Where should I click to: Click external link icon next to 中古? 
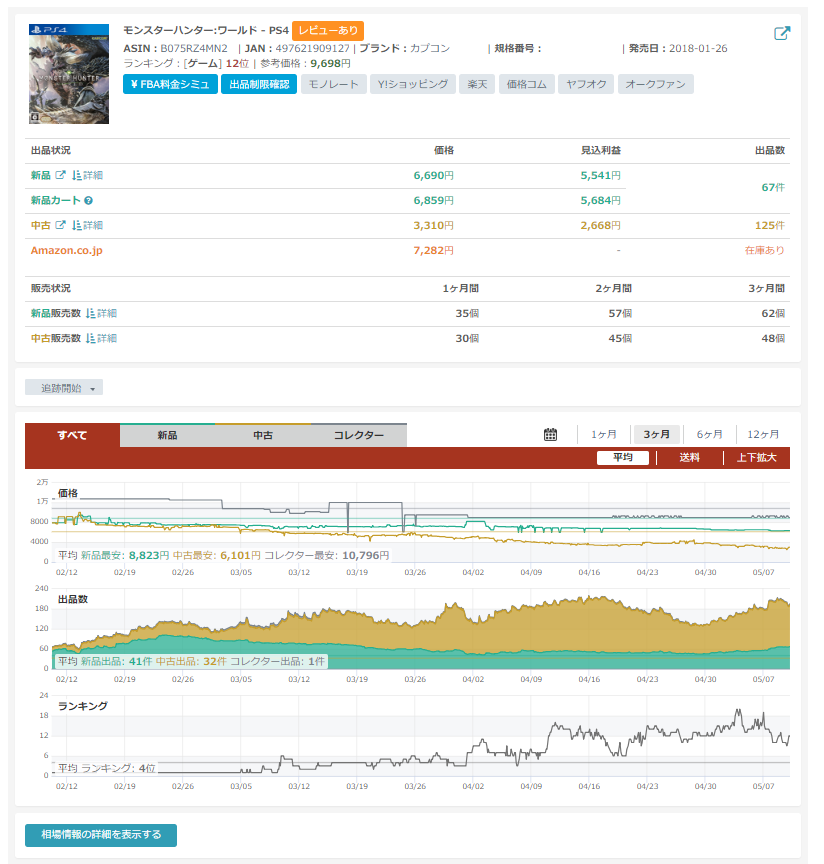(x=60, y=225)
